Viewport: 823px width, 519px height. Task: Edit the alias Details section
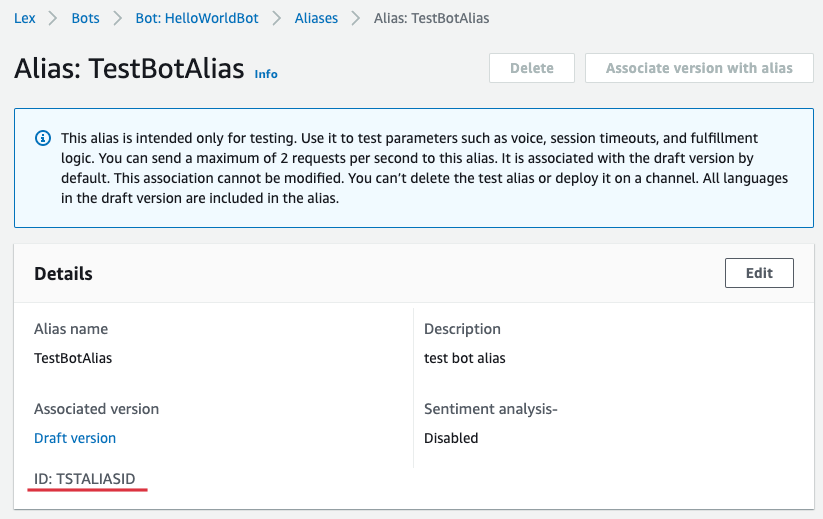point(759,273)
